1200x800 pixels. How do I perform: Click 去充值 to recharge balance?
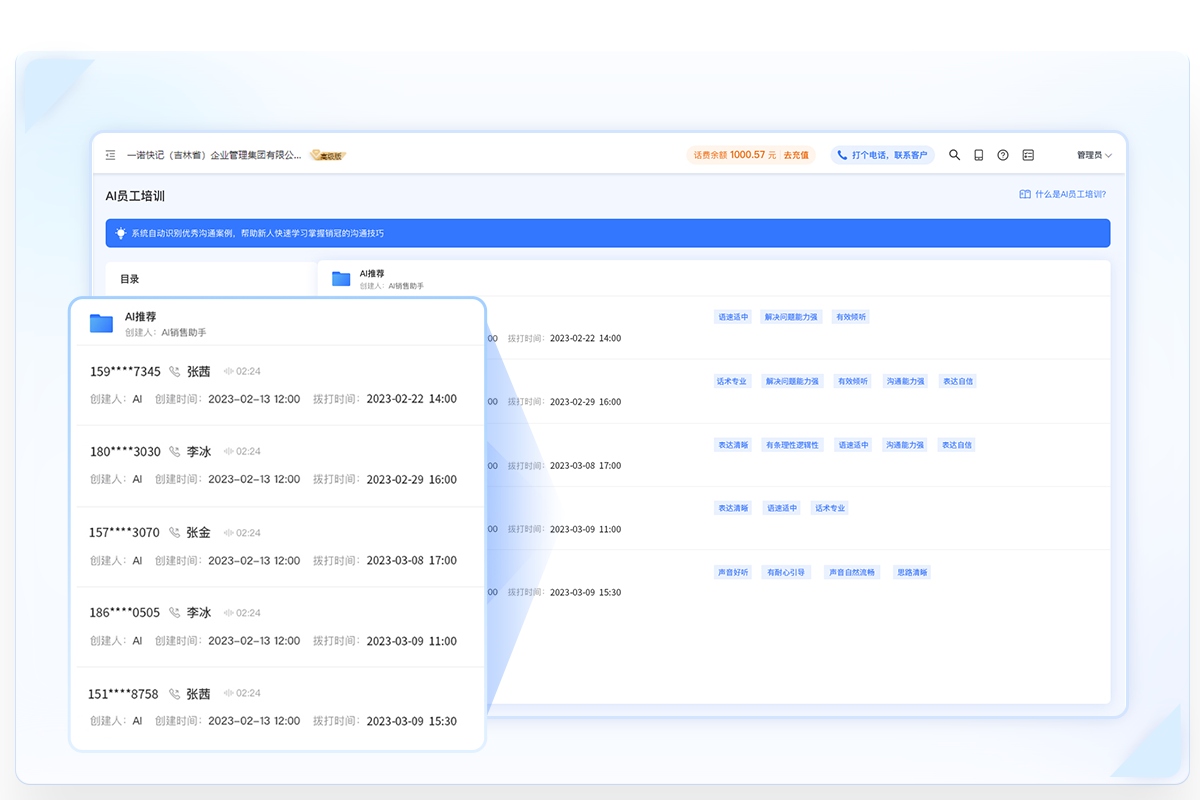[x=796, y=155]
